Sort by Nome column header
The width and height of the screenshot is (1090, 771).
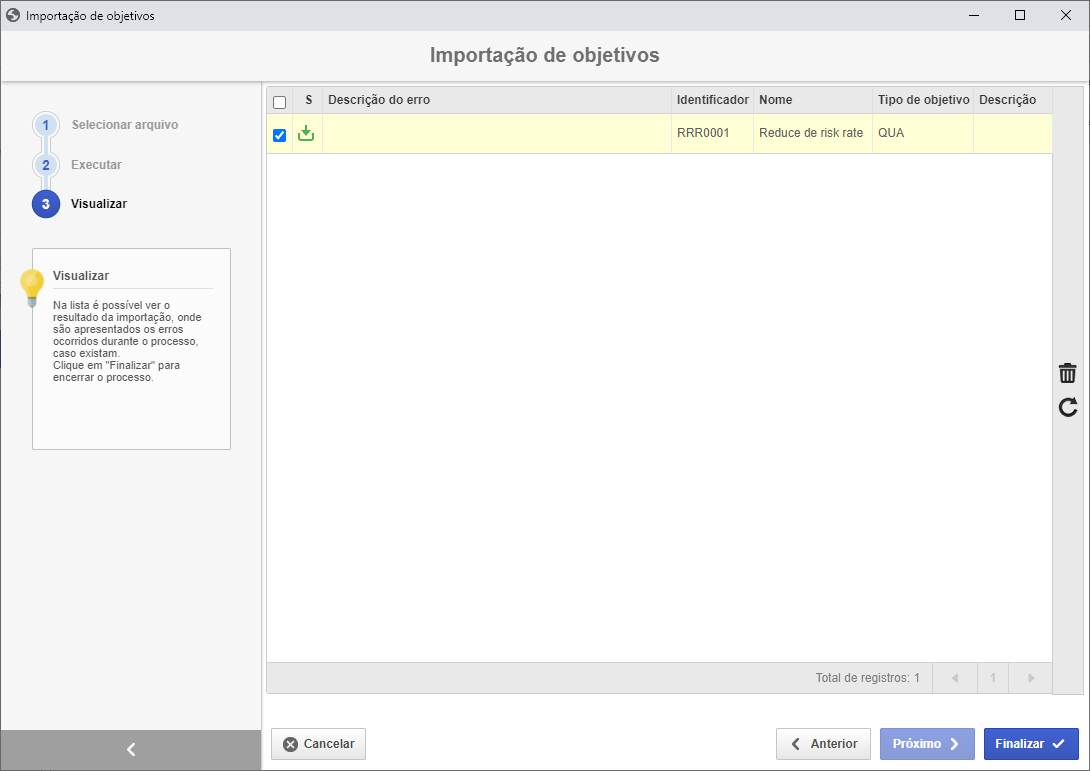pyautogui.click(x=813, y=100)
